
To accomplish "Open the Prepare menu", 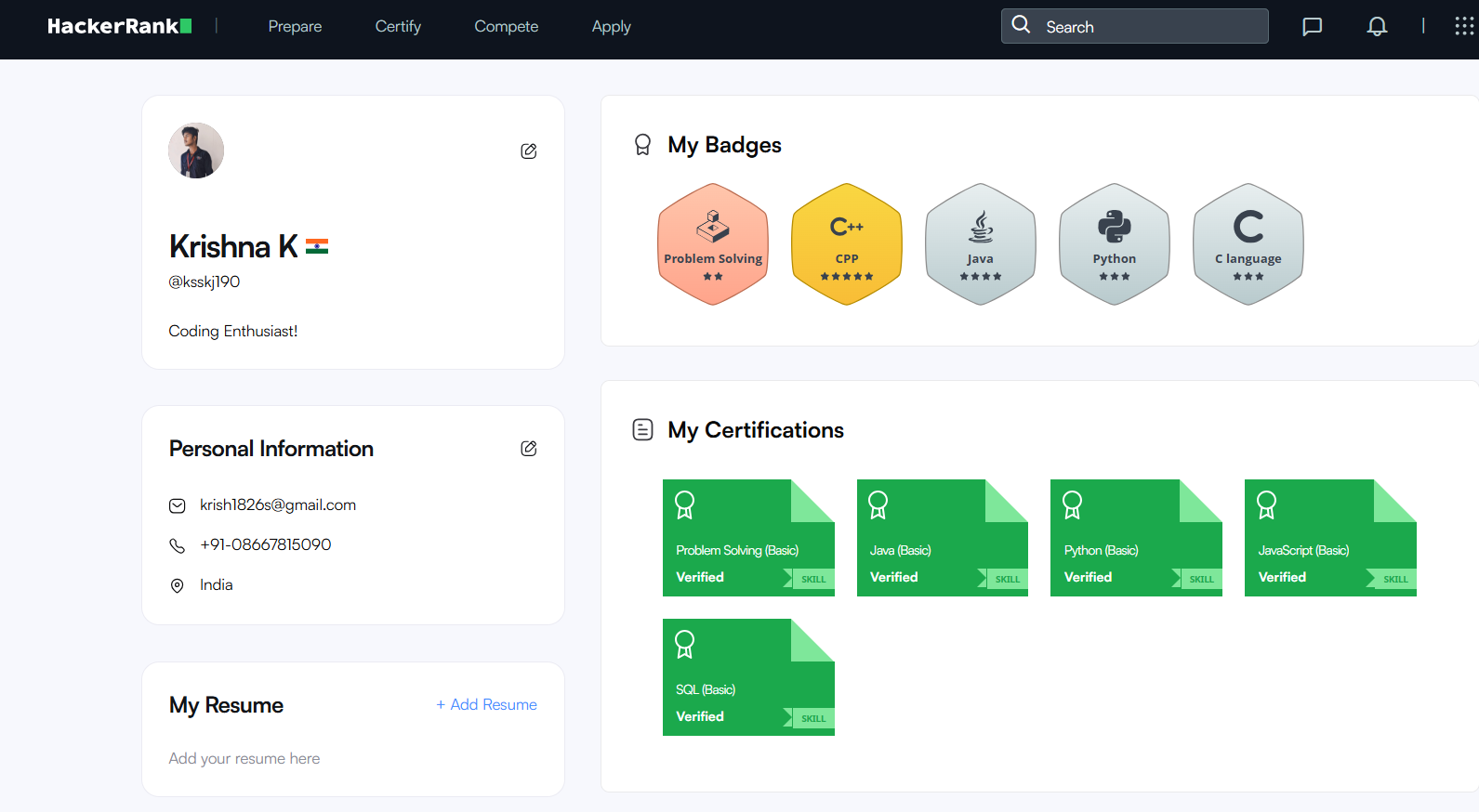I will [x=295, y=27].
